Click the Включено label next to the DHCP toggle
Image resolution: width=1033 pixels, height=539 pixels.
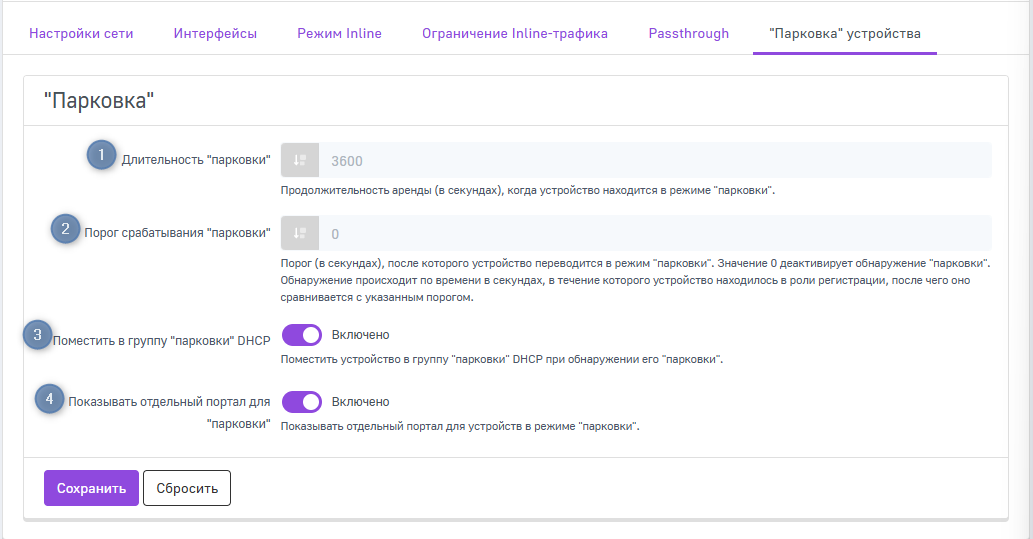pyautogui.click(x=360, y=335)
